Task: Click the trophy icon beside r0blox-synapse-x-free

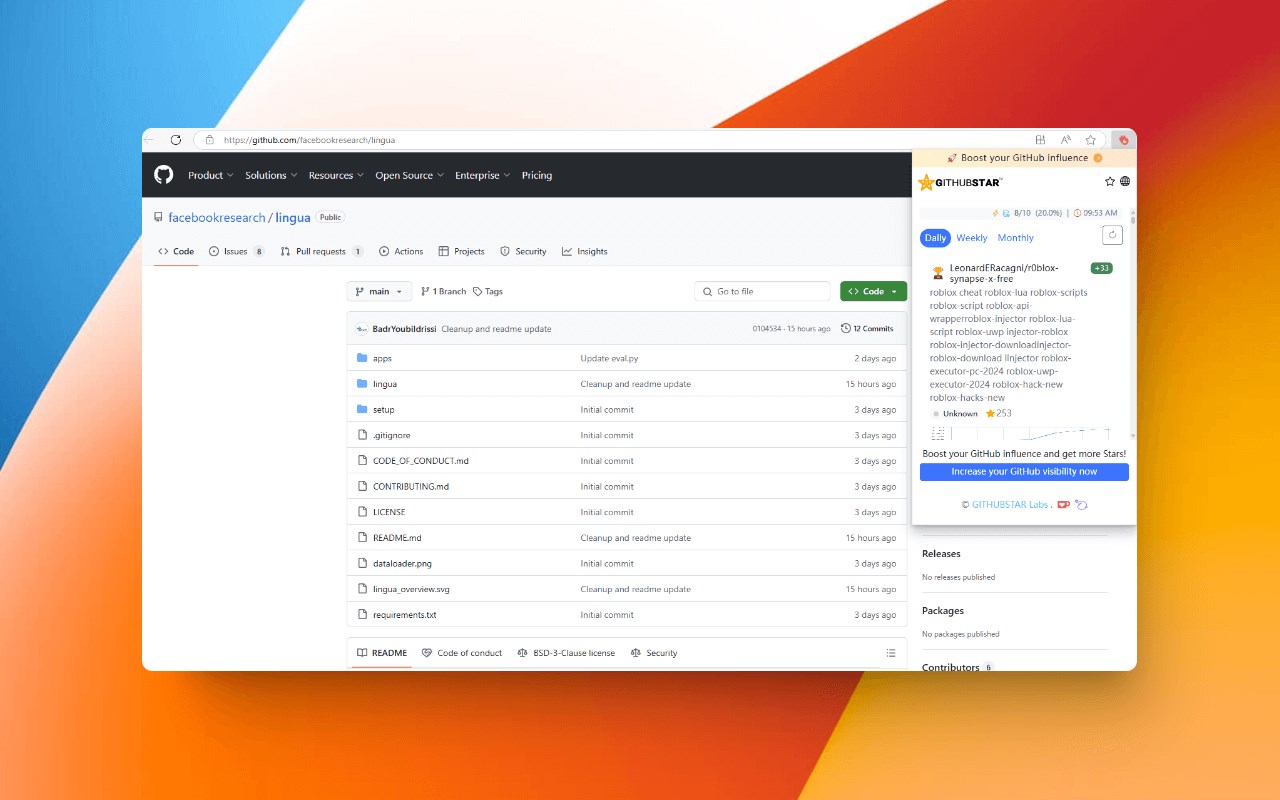Action: tap(938, 272)
